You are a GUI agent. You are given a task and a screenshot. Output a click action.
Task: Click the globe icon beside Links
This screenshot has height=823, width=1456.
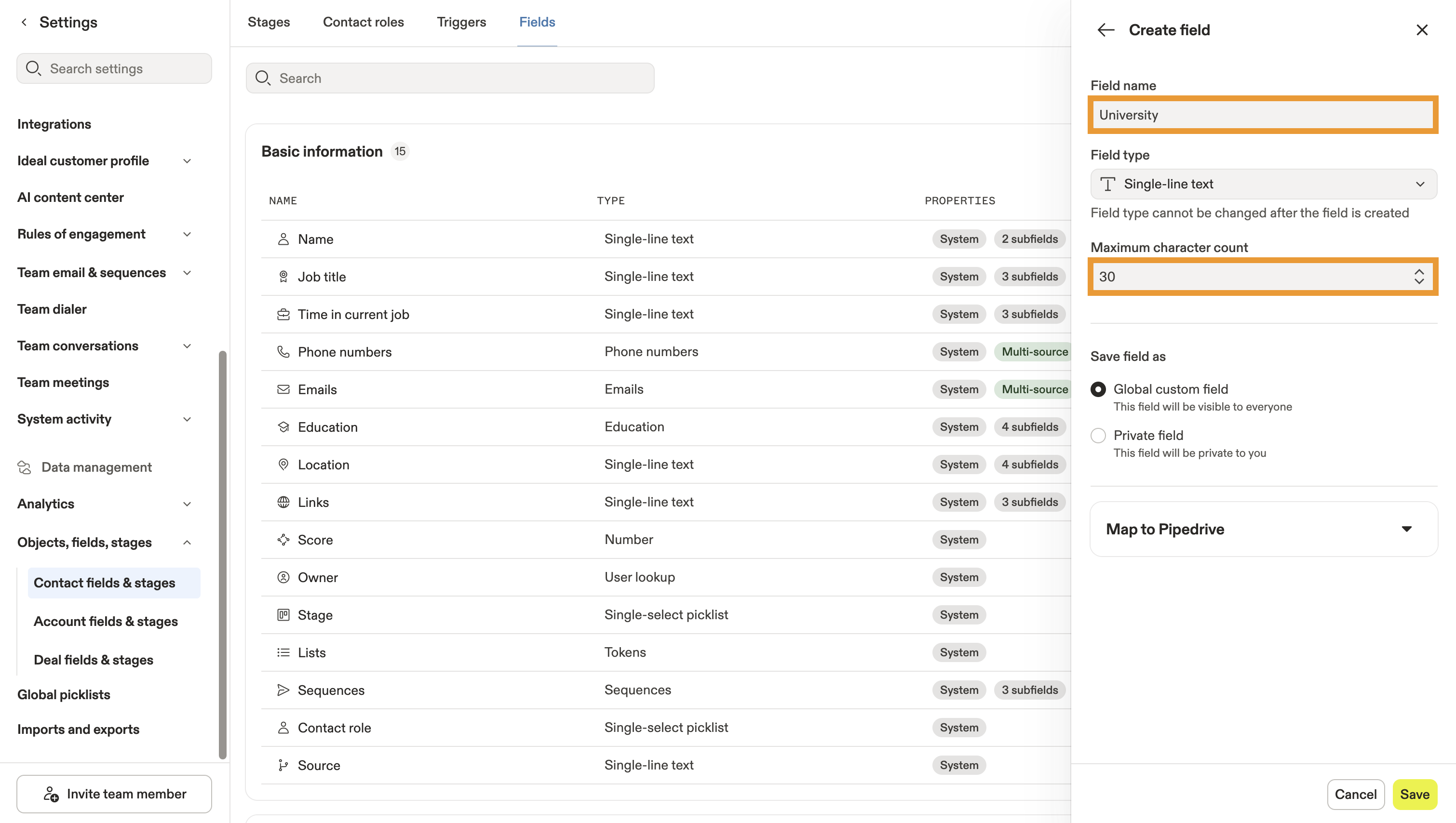283,502
